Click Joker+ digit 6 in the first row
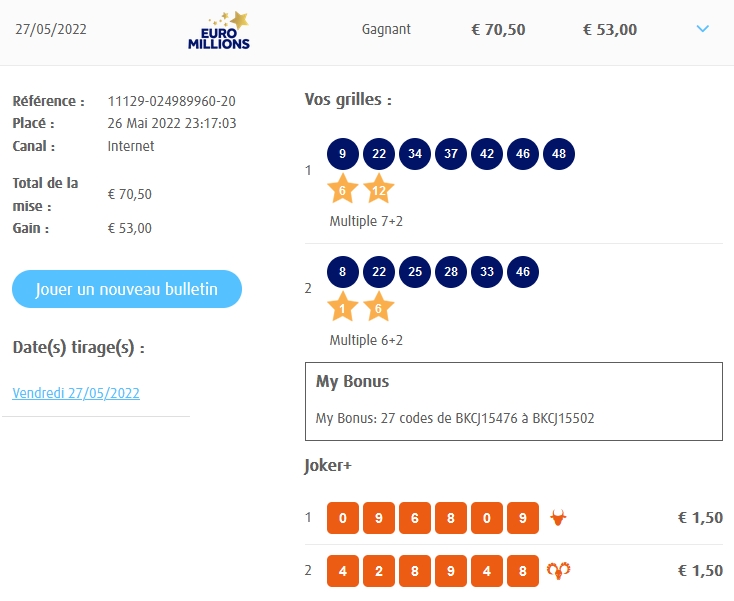The width and height of the screenshot is (734, 601). [x=415, y=518]
